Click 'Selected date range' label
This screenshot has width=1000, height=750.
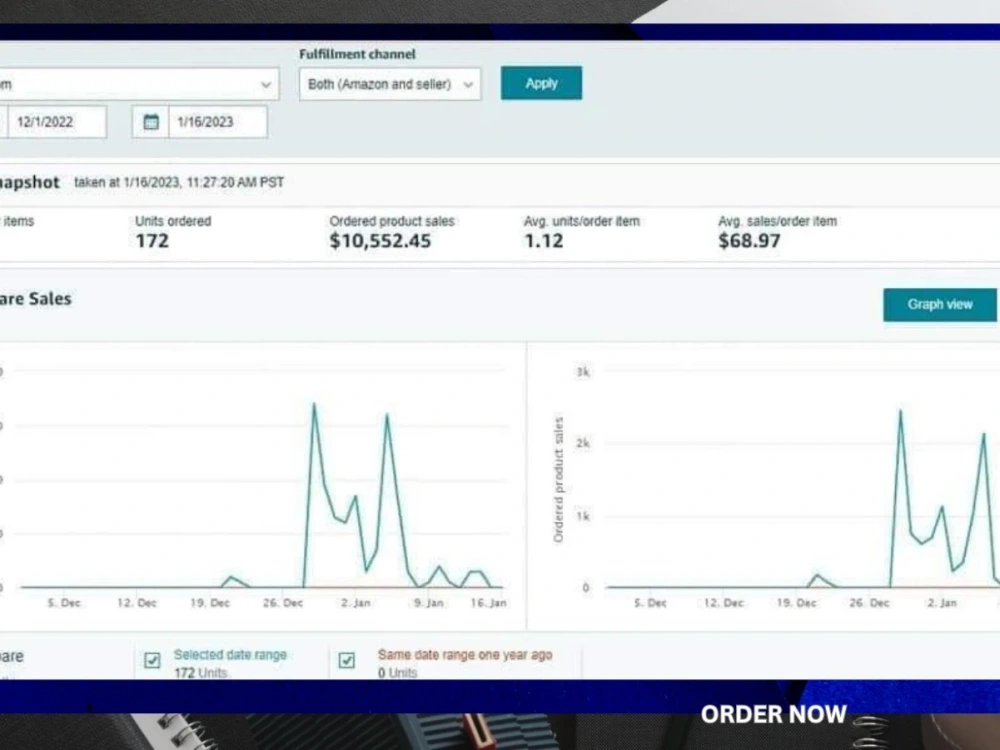[230, 654]
